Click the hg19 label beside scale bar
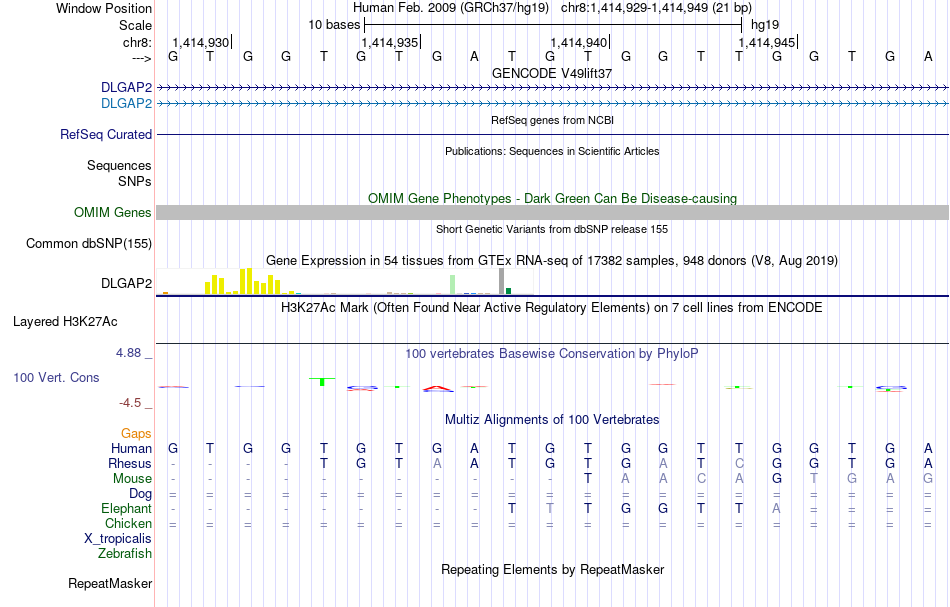The width and height of the screenshot is (950, 607). 765,25
